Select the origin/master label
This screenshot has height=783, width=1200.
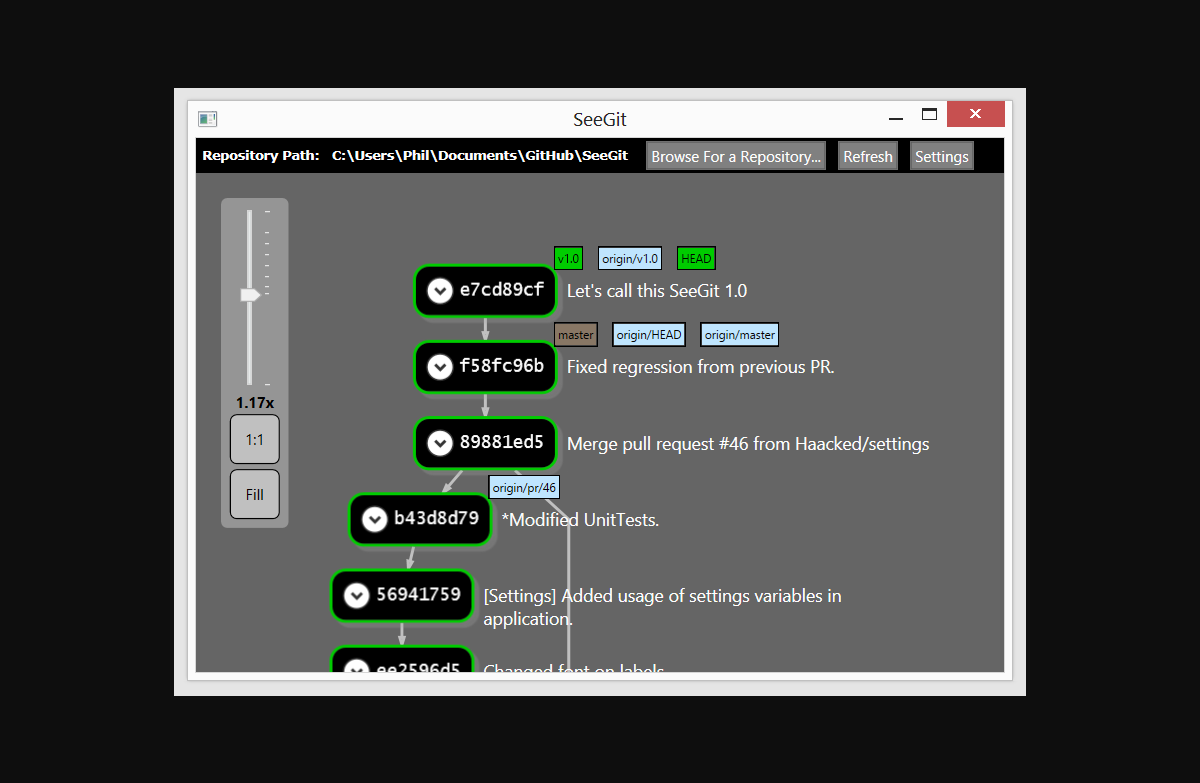tap(739, 335)
